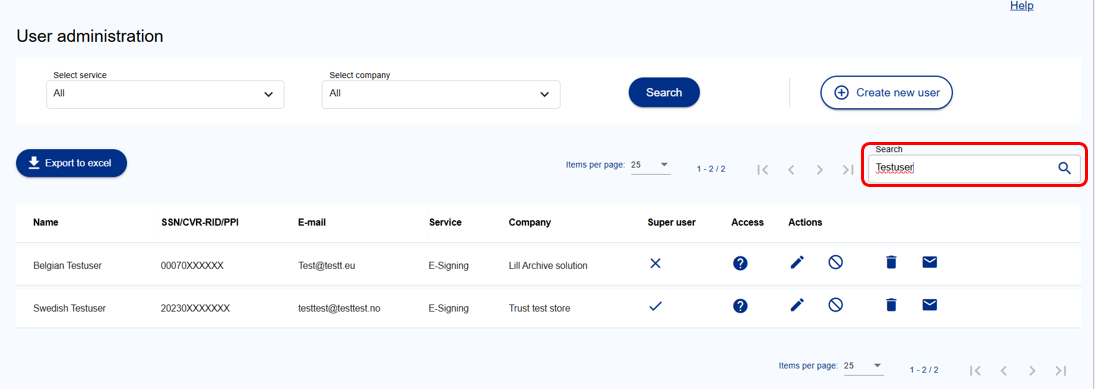Click the magnifier icon in Search field
This screenshot has width=1095, height=389.
(1064, 168)
